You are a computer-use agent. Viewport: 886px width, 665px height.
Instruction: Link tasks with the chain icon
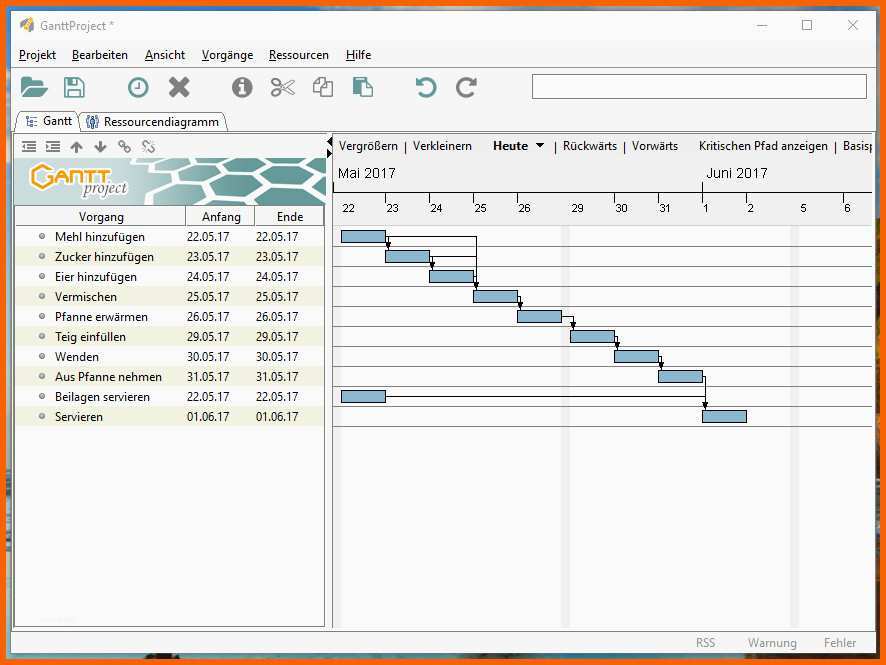tap(124, 147)
